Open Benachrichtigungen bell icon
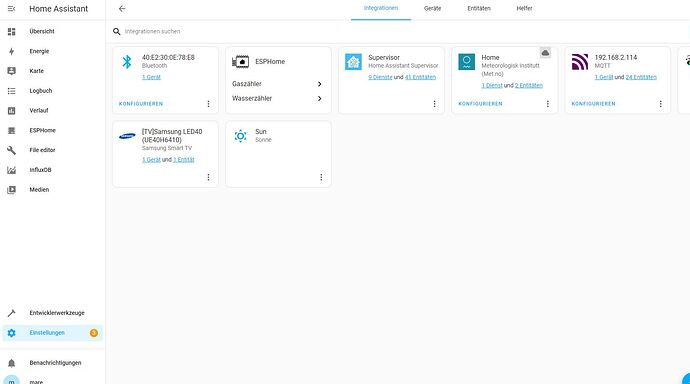 11,363
